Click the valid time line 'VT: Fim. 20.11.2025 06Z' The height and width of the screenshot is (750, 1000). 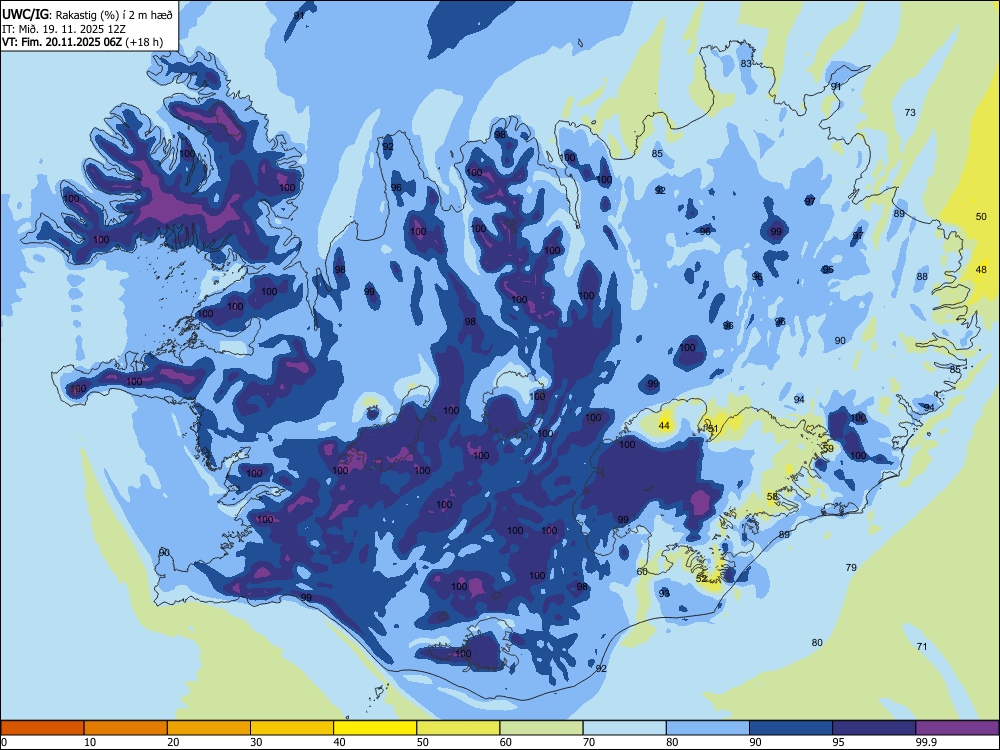pyautogui.click(x=62, y=42)
